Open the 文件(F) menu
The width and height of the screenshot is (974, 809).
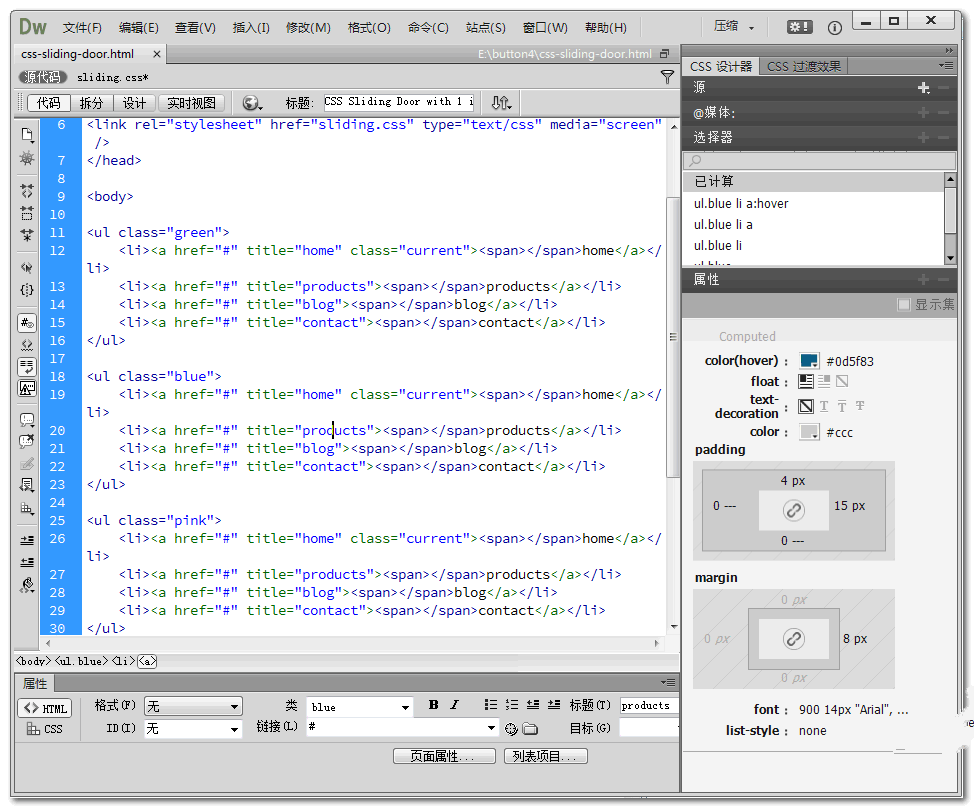click(x=82, y=27)
